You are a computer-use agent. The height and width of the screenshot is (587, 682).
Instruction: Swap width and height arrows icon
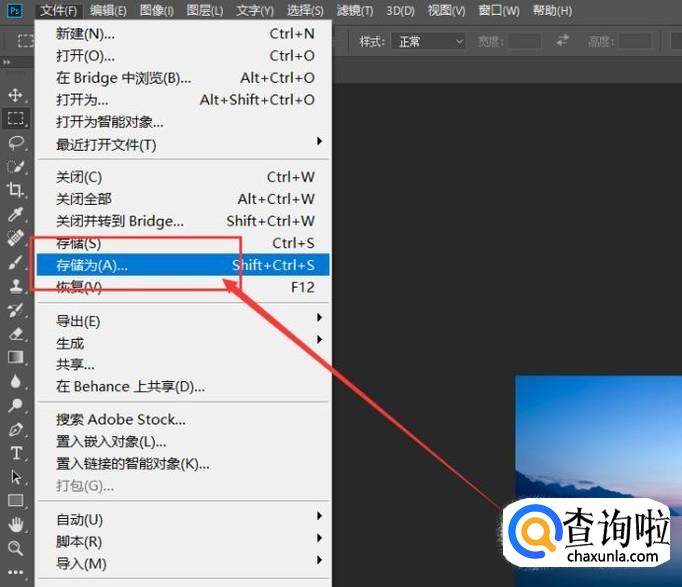coord(563,41)
